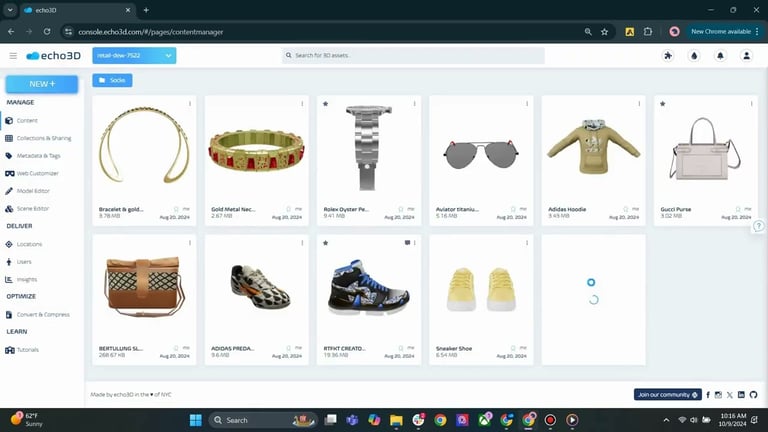Reload the page with browser refresh icon

47,31
